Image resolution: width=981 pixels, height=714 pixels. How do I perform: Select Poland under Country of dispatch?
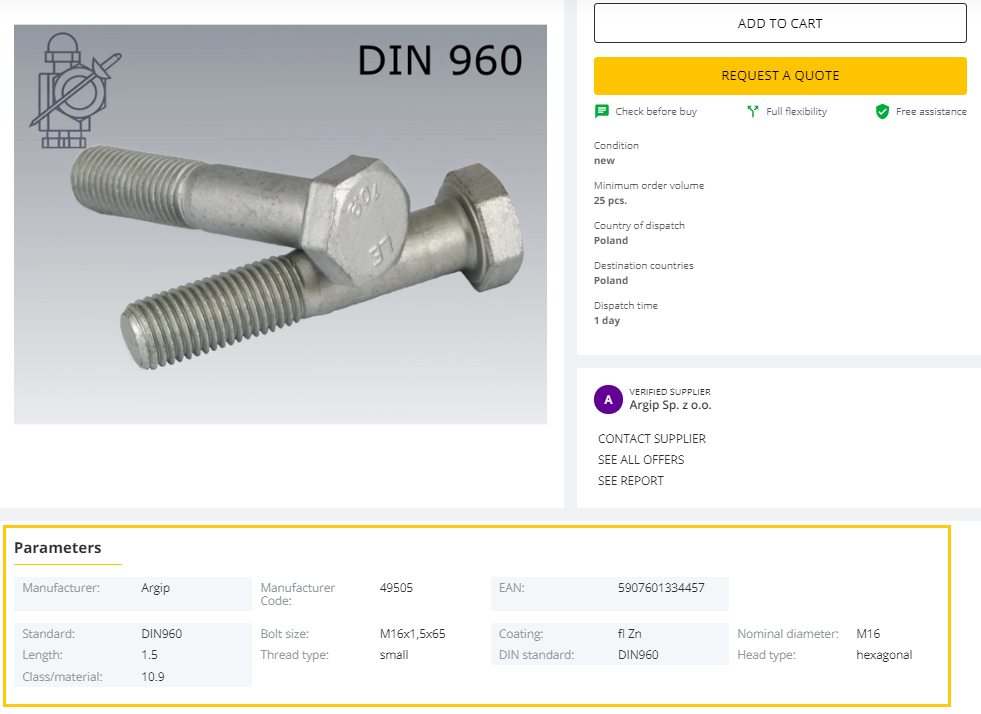point(611,240)
